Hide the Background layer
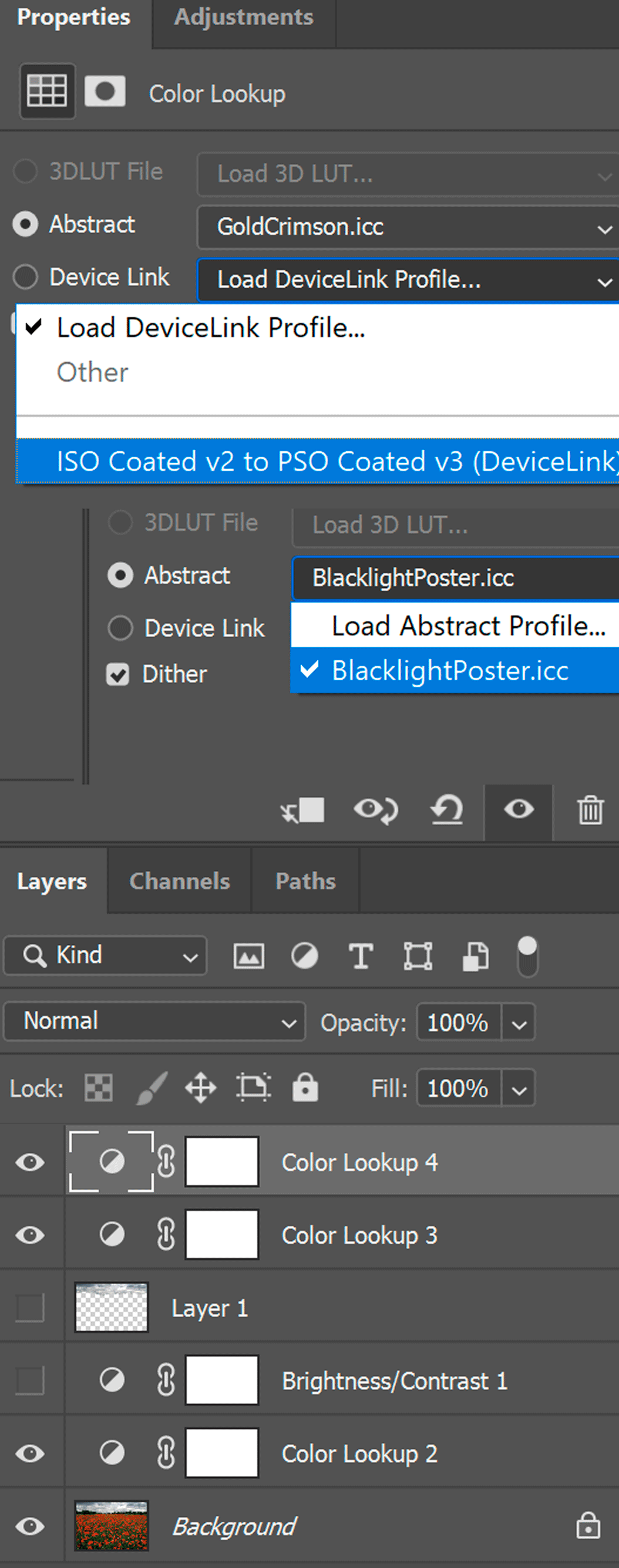Screen dimensions: 619x1568 [x=30, y=1526]
